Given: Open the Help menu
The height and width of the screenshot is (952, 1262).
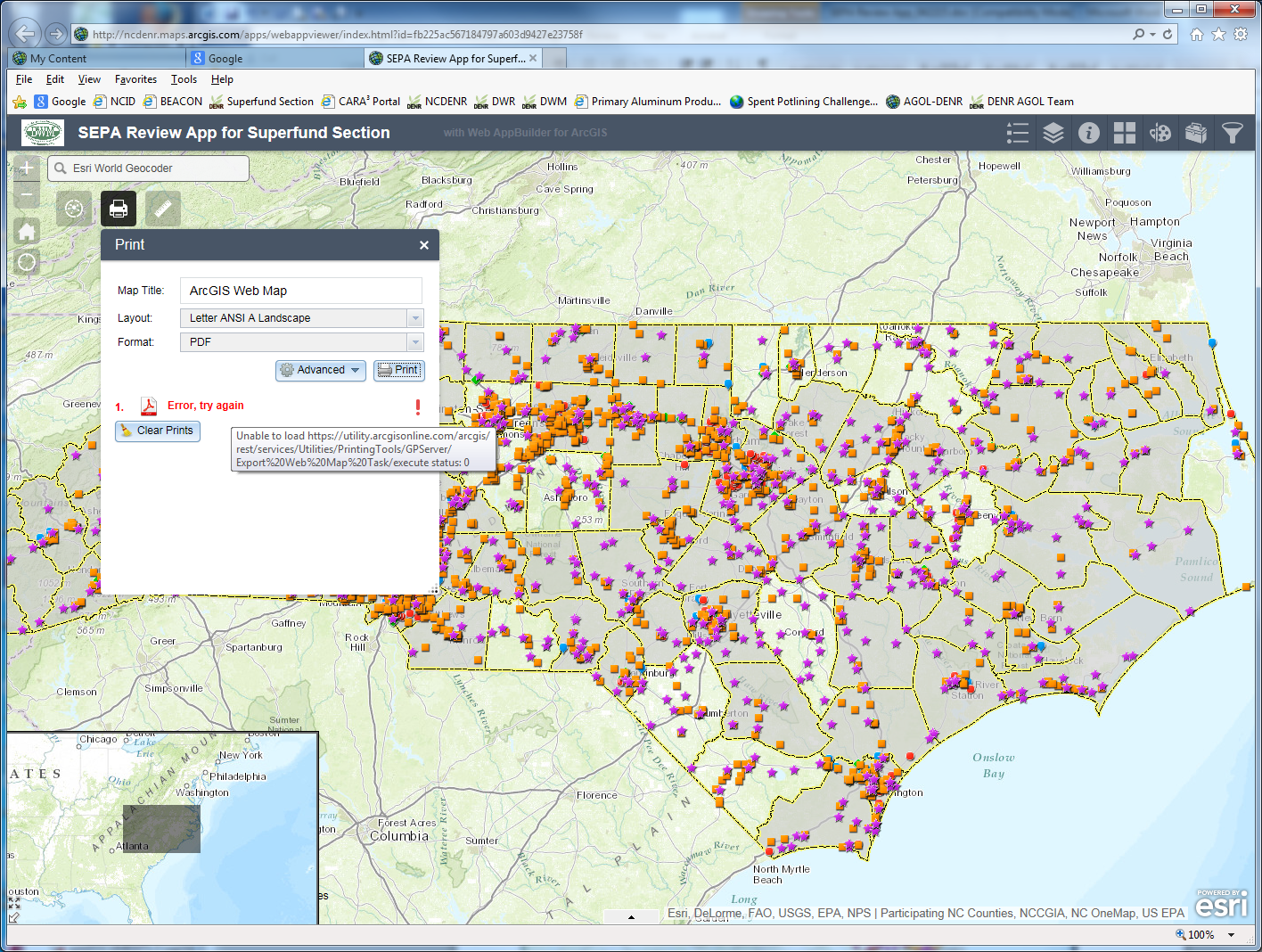Looking at the screenshot, I should click(x=222, y=79).
